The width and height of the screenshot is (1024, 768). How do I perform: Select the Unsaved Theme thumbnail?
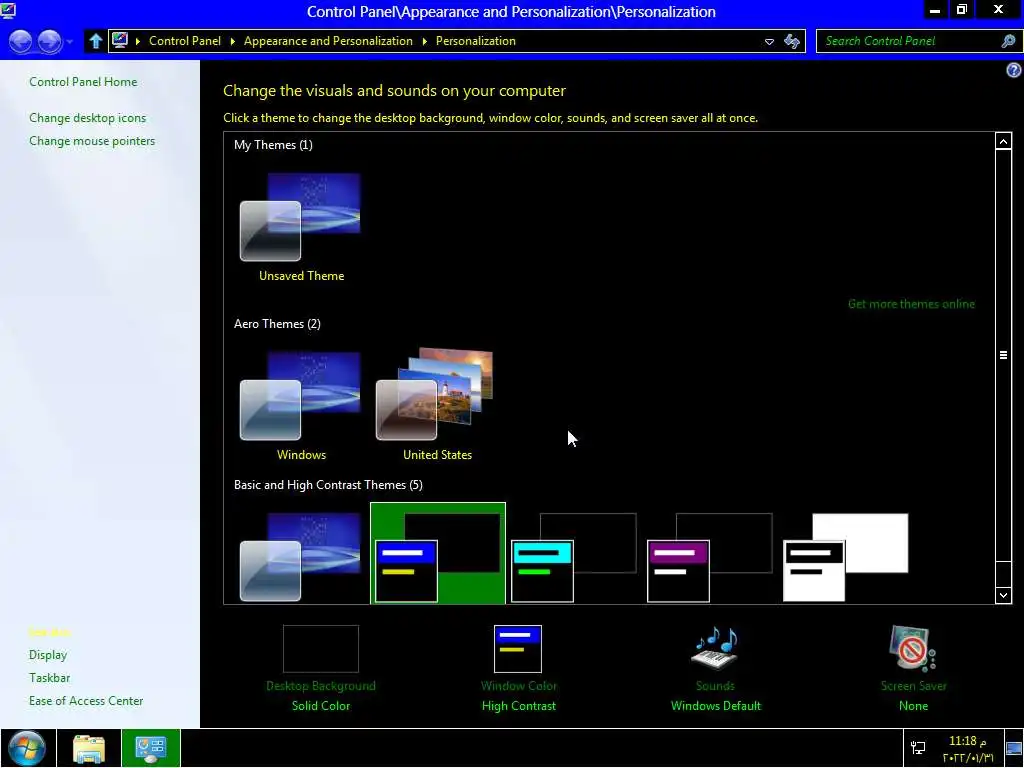pos(300,227)
